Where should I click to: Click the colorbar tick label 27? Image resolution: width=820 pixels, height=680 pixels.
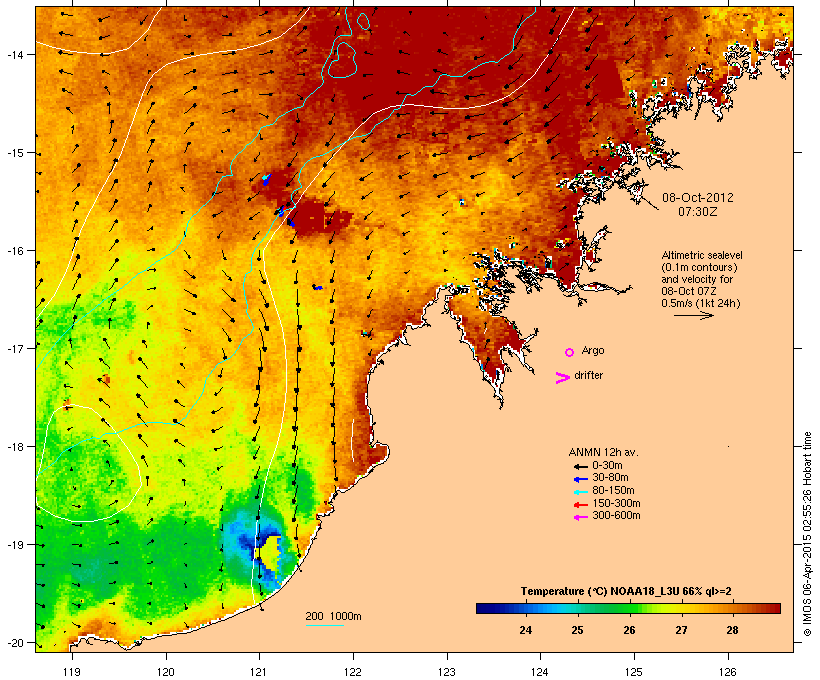(680, 630)
